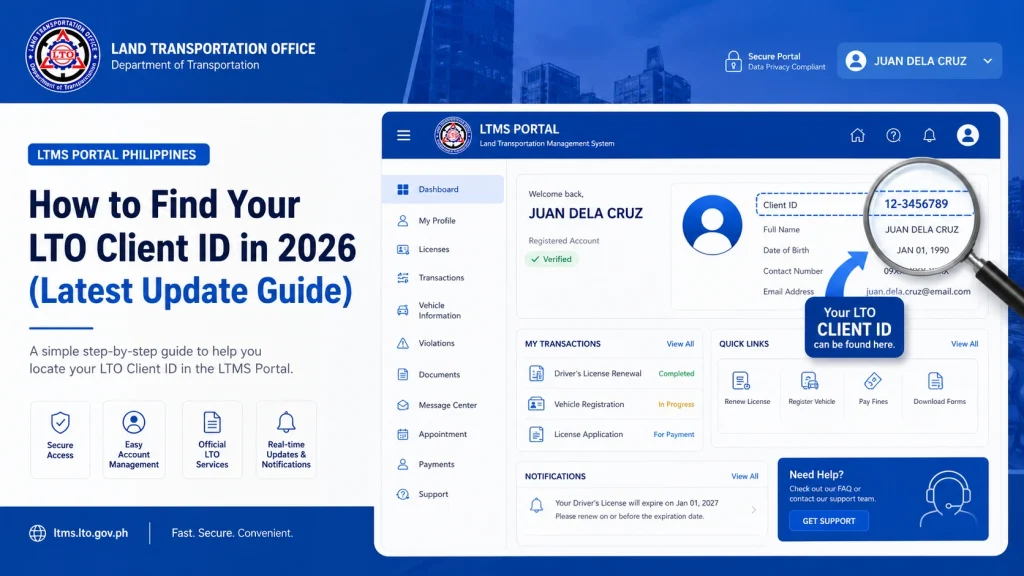Image resolution: width=1024 pixels, height=576 pixels.
Task: Click the Completed status label
Action: 676,374
